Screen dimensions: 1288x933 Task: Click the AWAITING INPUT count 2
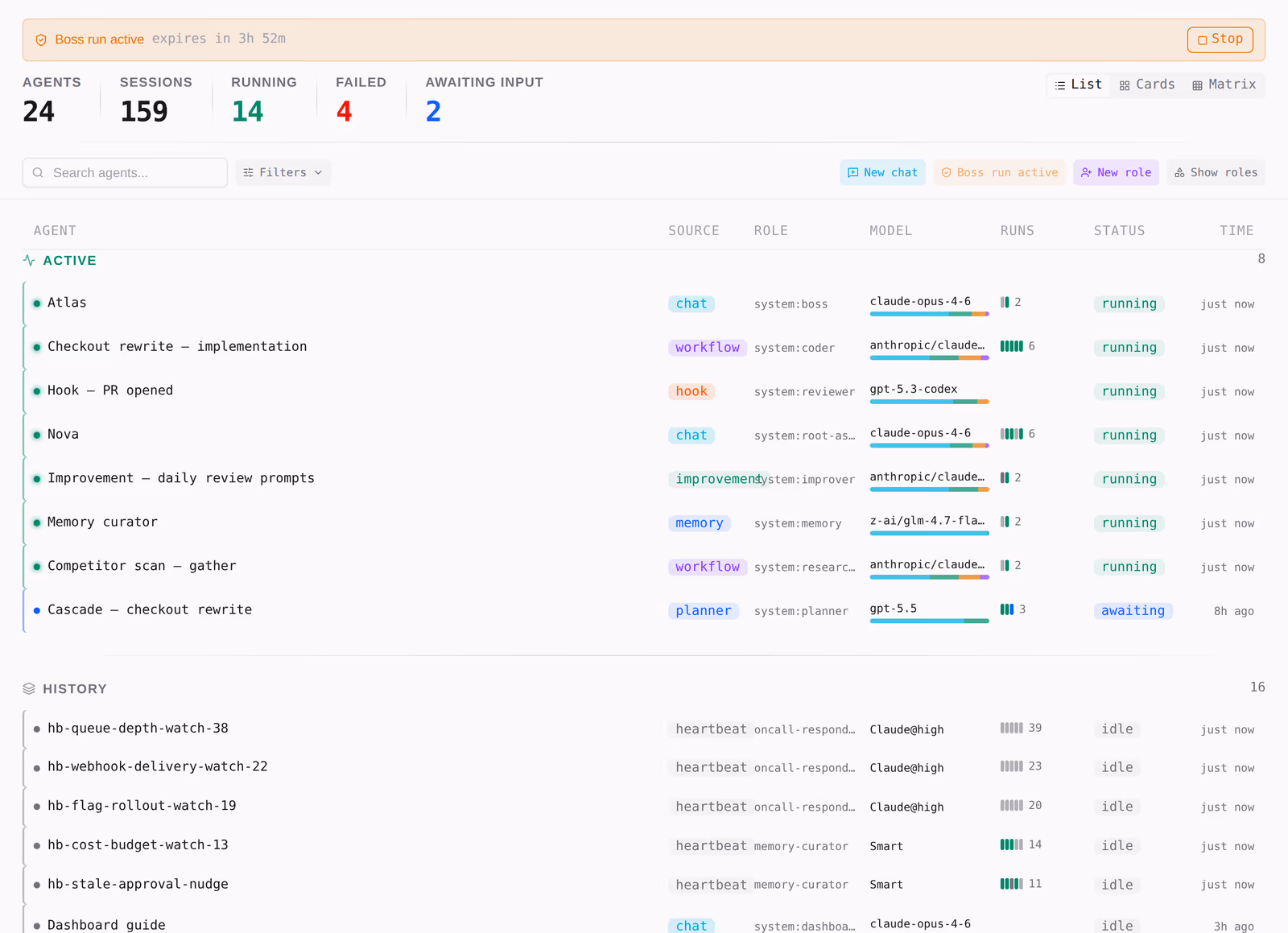click(x=433, y=111)
